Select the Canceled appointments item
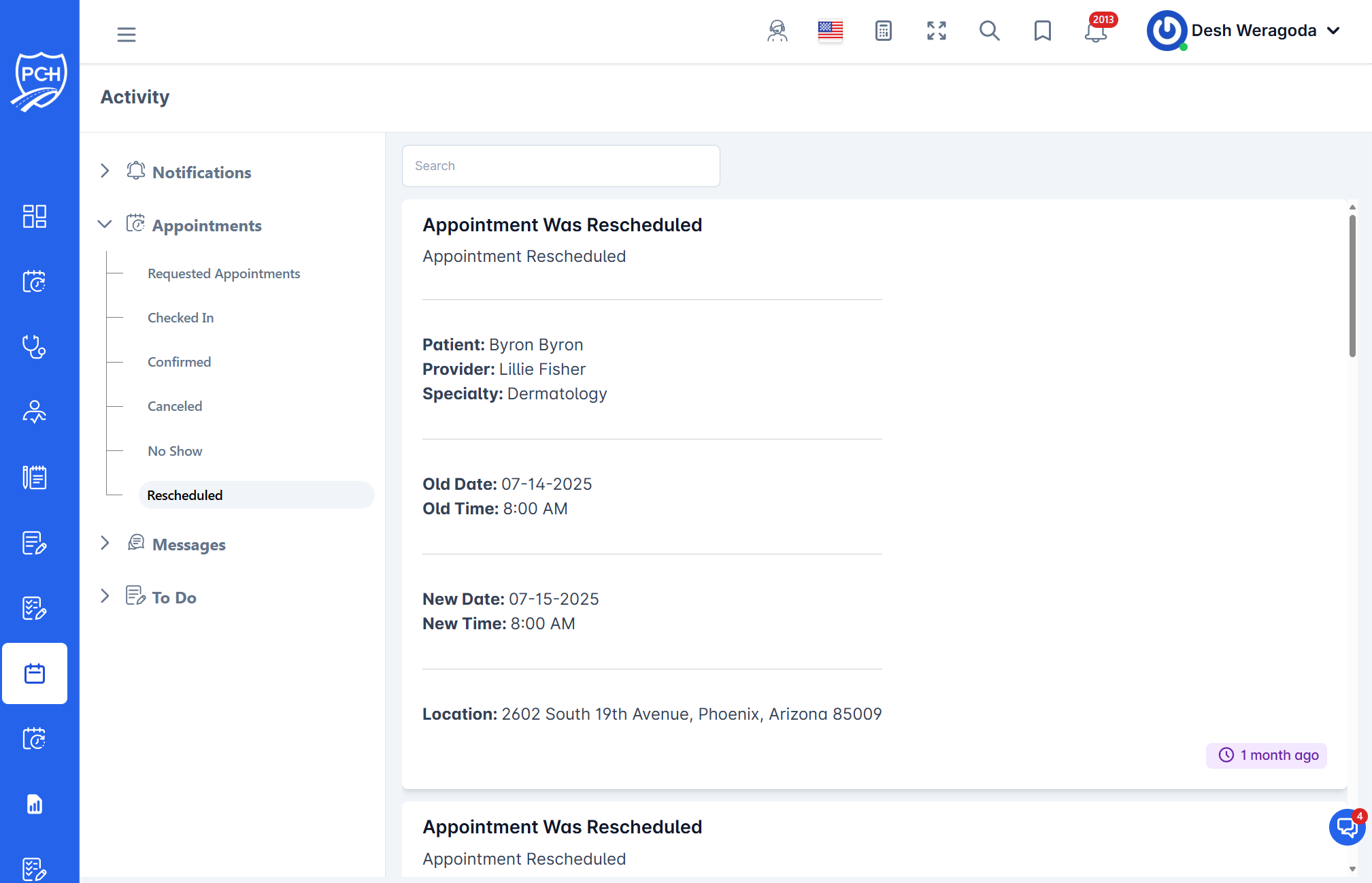 point(175,406)
